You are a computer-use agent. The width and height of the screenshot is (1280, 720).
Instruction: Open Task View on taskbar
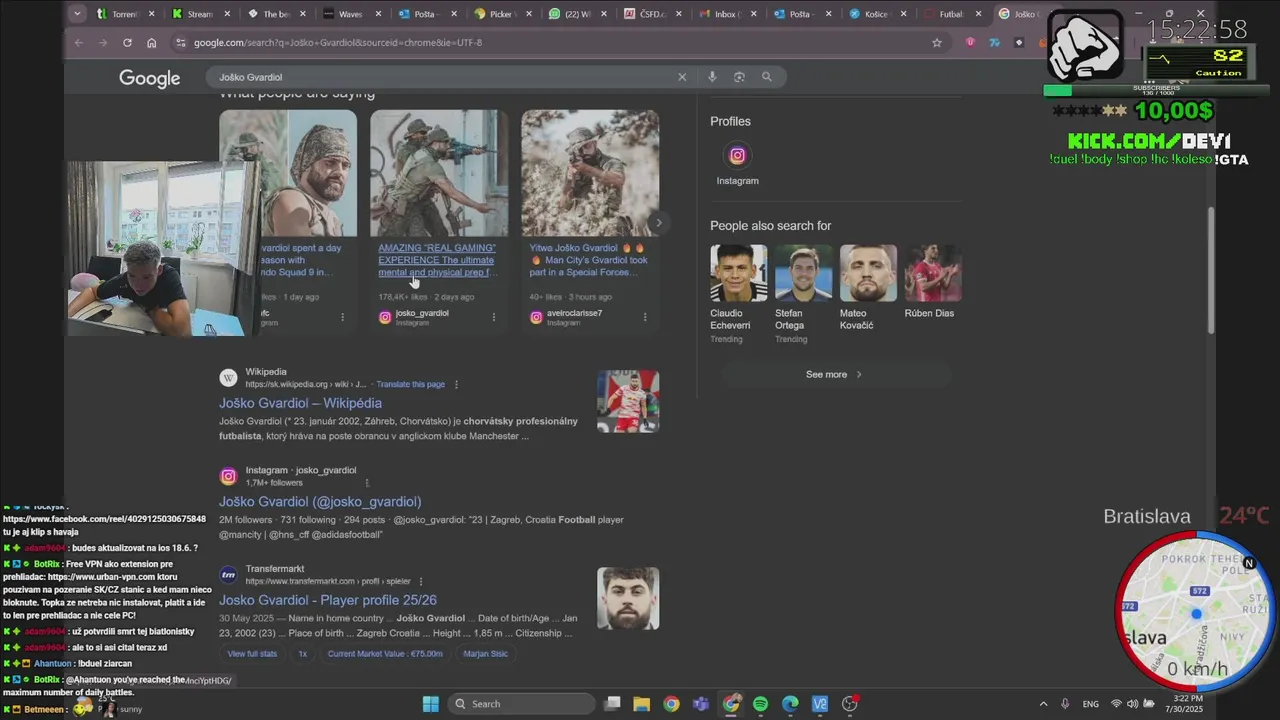click(612, 704)
